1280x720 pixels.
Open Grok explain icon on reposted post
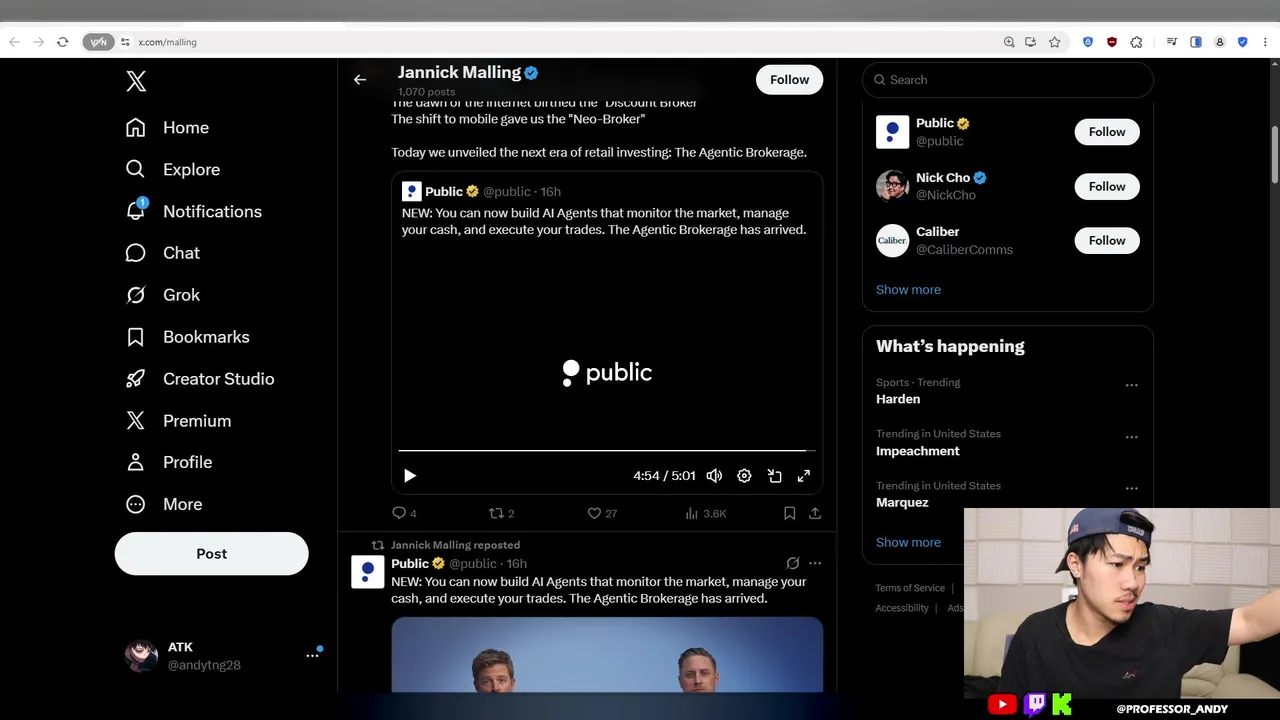(x=793, y=563)
